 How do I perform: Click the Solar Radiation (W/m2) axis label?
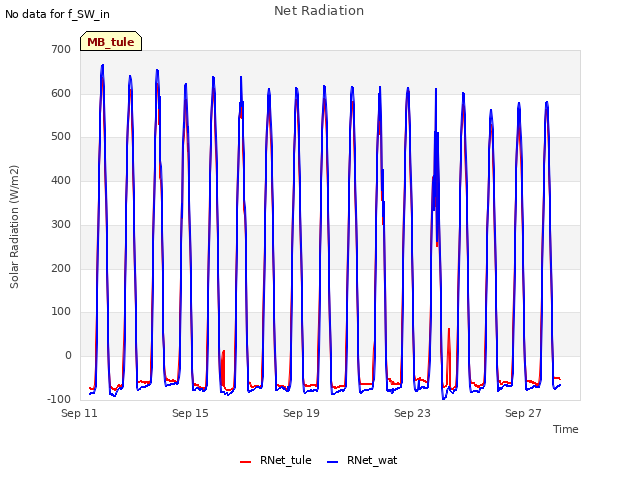[14, 227]
